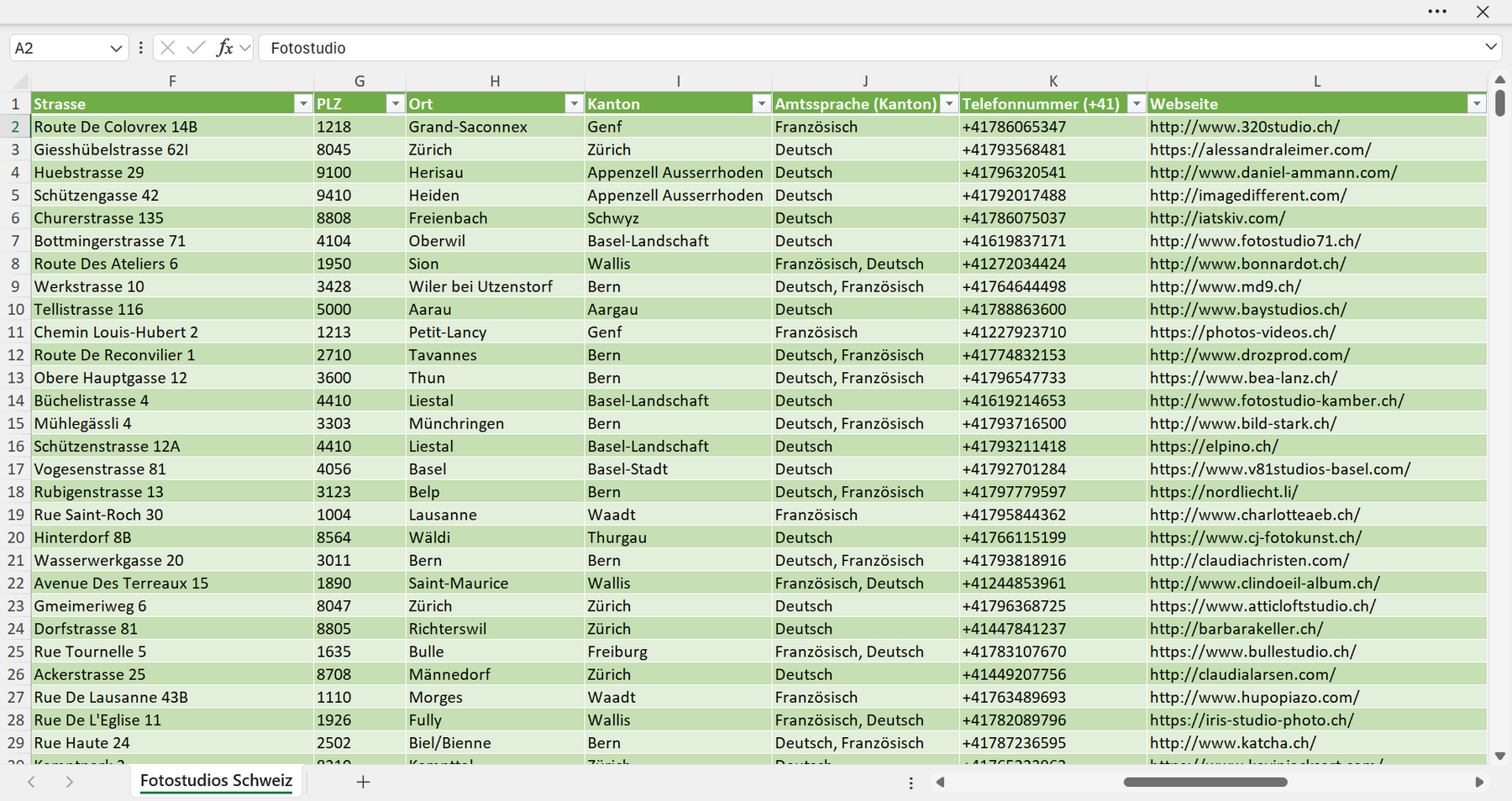1512x801 pixels.
Task: Click the Insert Function fx icon
Action: pos(224,48)
